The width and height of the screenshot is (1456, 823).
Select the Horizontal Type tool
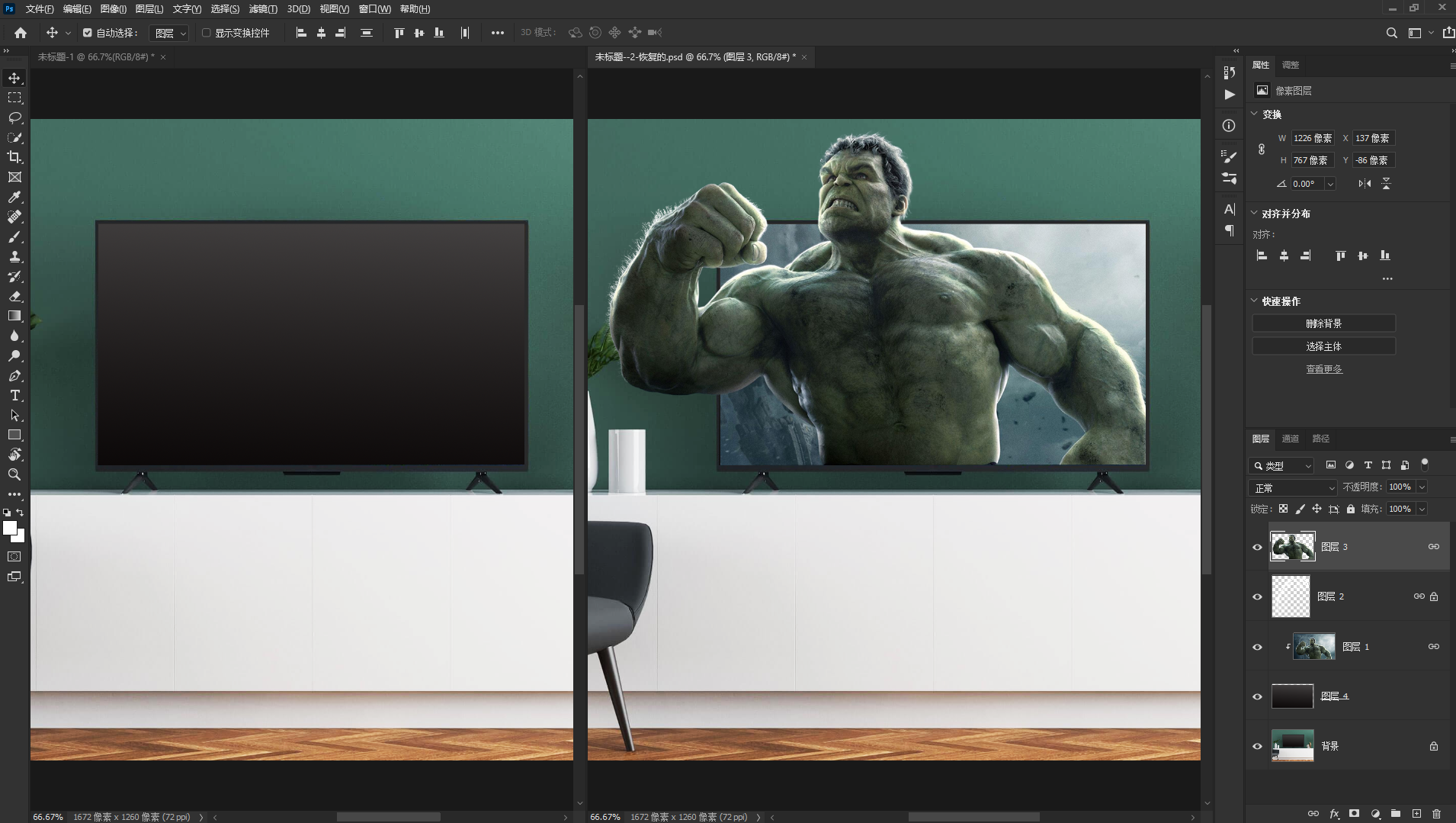pos(14,395)
